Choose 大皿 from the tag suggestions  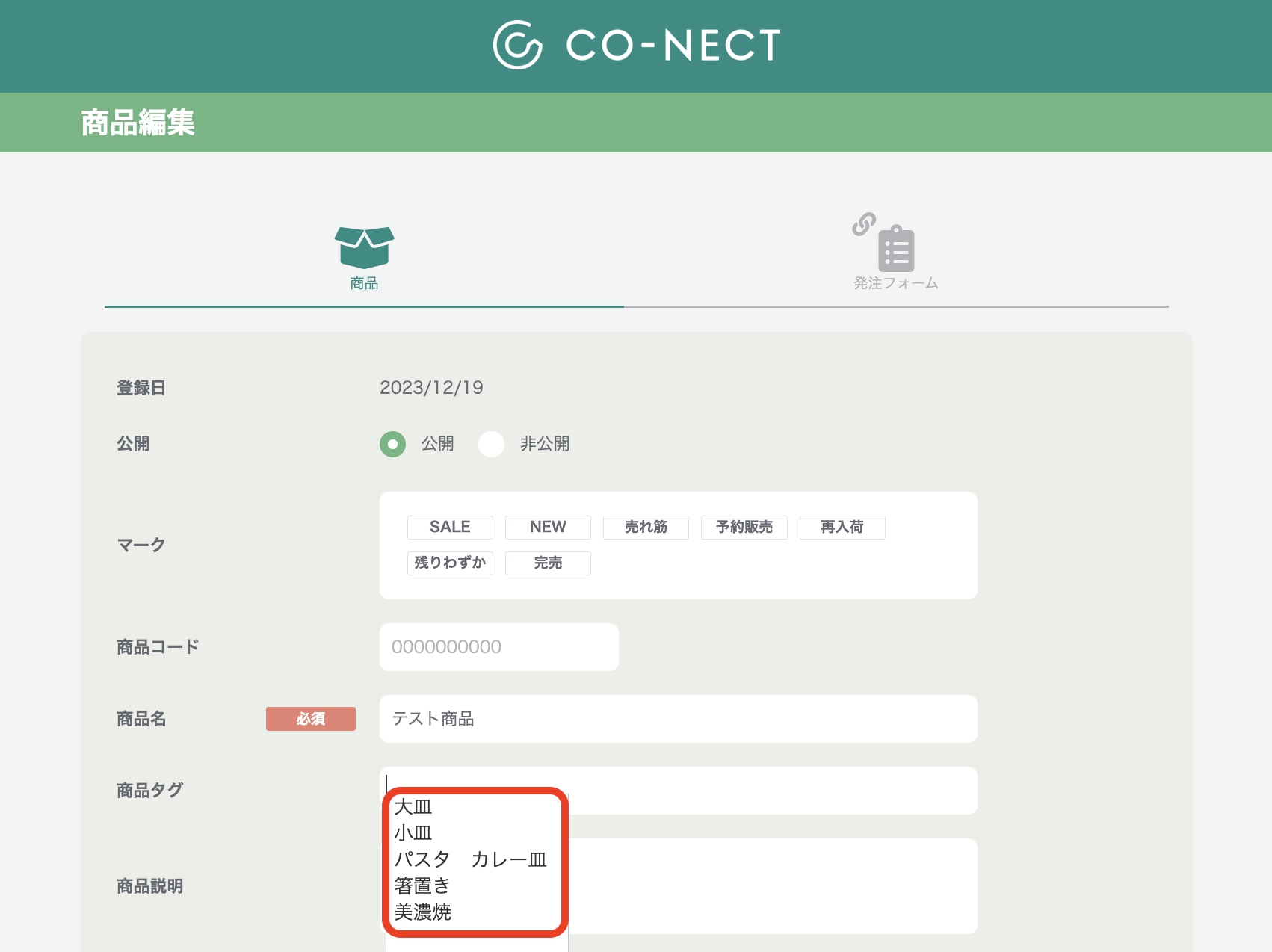(413, 807)
